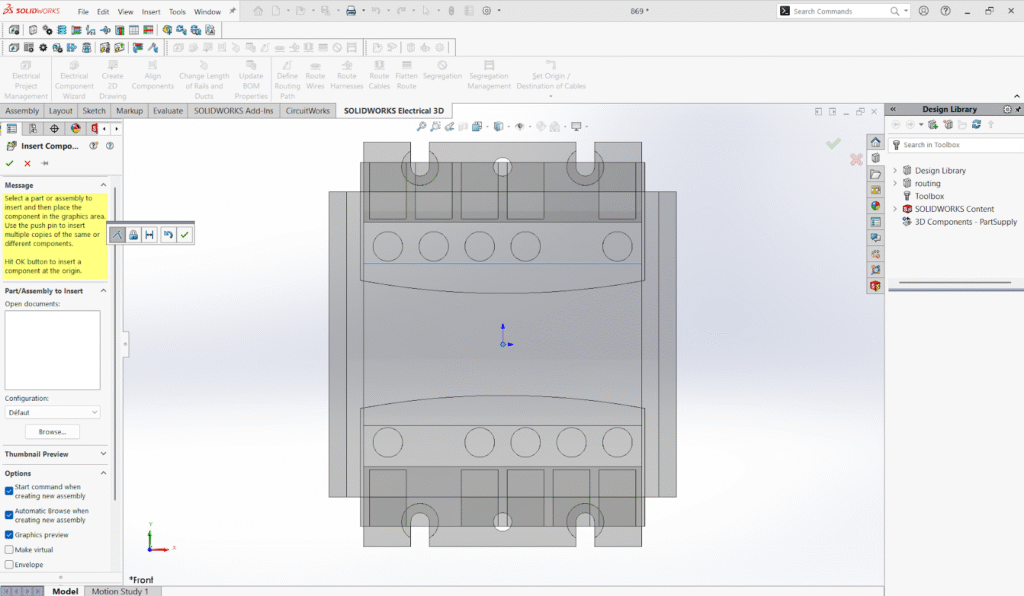The image size is (1024, 596).
Task: Click the green confirm checkmark in floating toolbar
Action: 185,234
